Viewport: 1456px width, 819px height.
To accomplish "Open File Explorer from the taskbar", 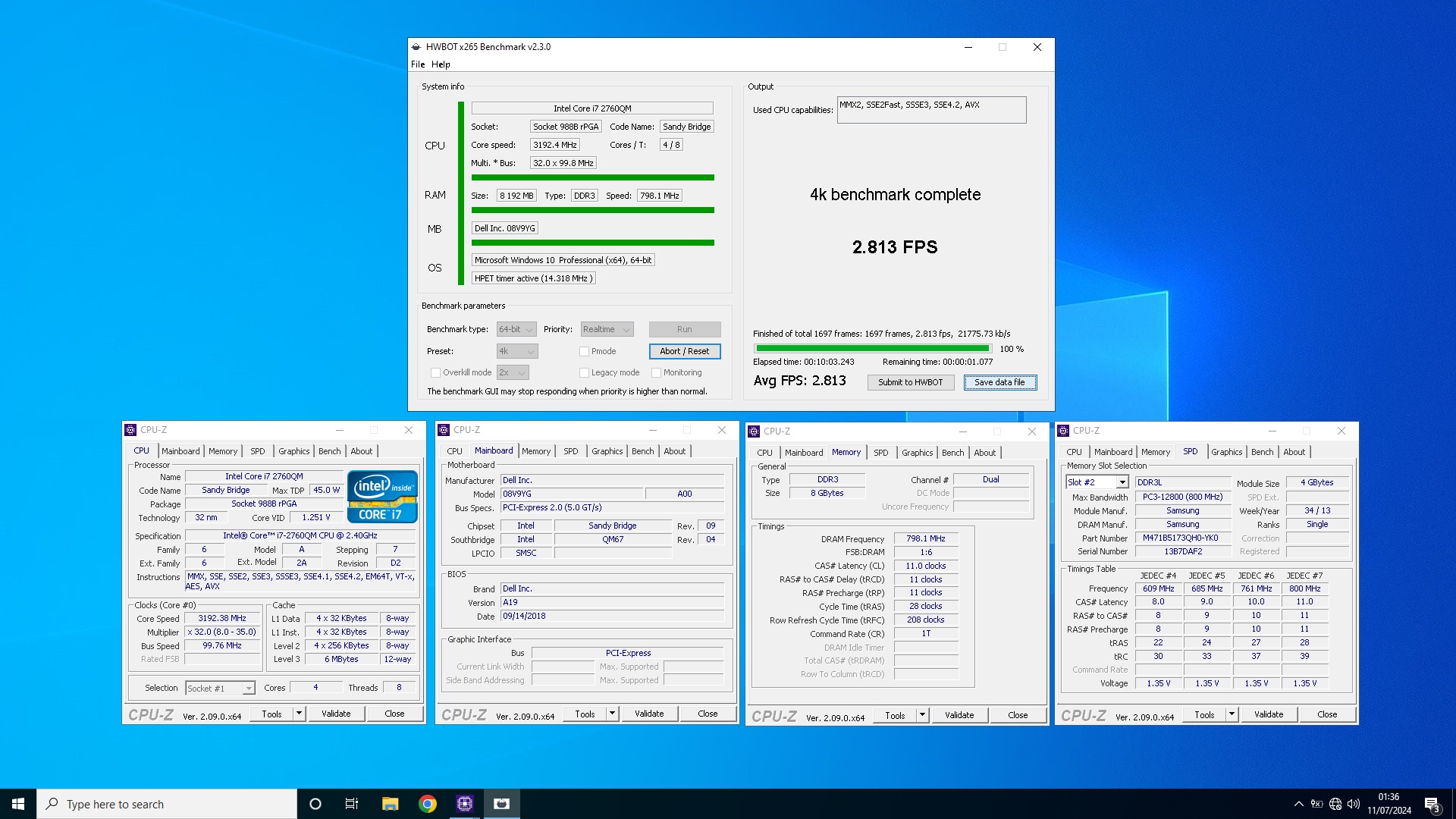I will pyautogui.click(x=390, y=804).
